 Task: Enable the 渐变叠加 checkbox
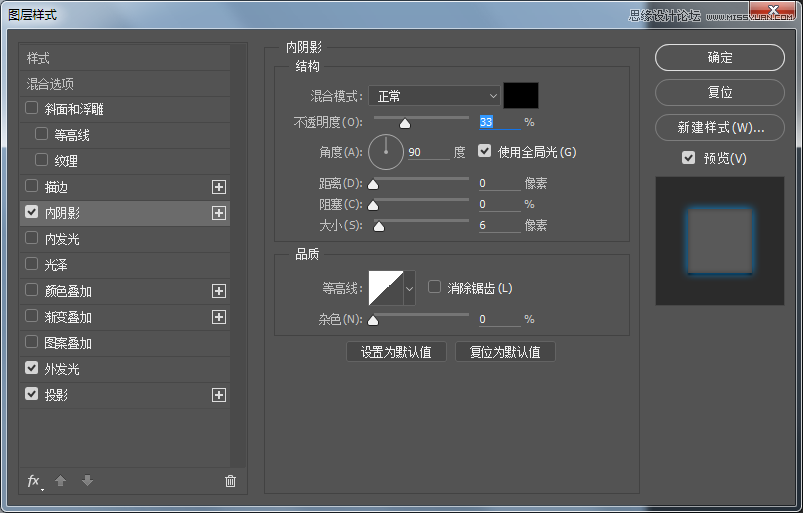(31, 316)
